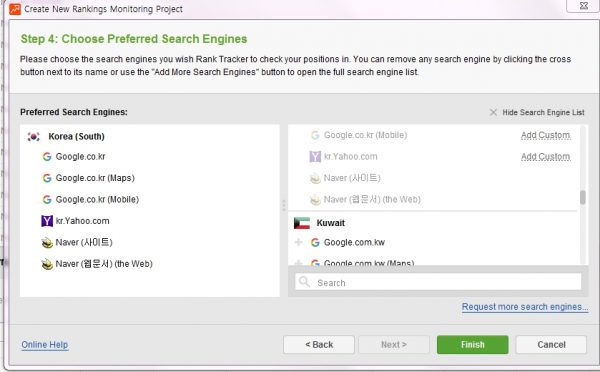This screenshot has width=600, height=372.
Task: Add Custom for Google.co.kr (Mobile)
Action: pos(545,135)
